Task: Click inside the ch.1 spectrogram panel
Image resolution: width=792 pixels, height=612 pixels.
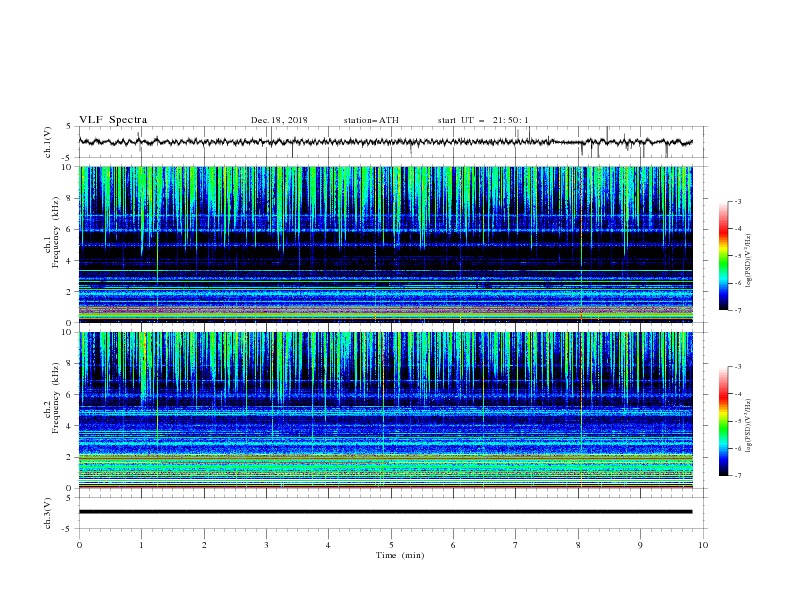Action: [x=385, y=244]
